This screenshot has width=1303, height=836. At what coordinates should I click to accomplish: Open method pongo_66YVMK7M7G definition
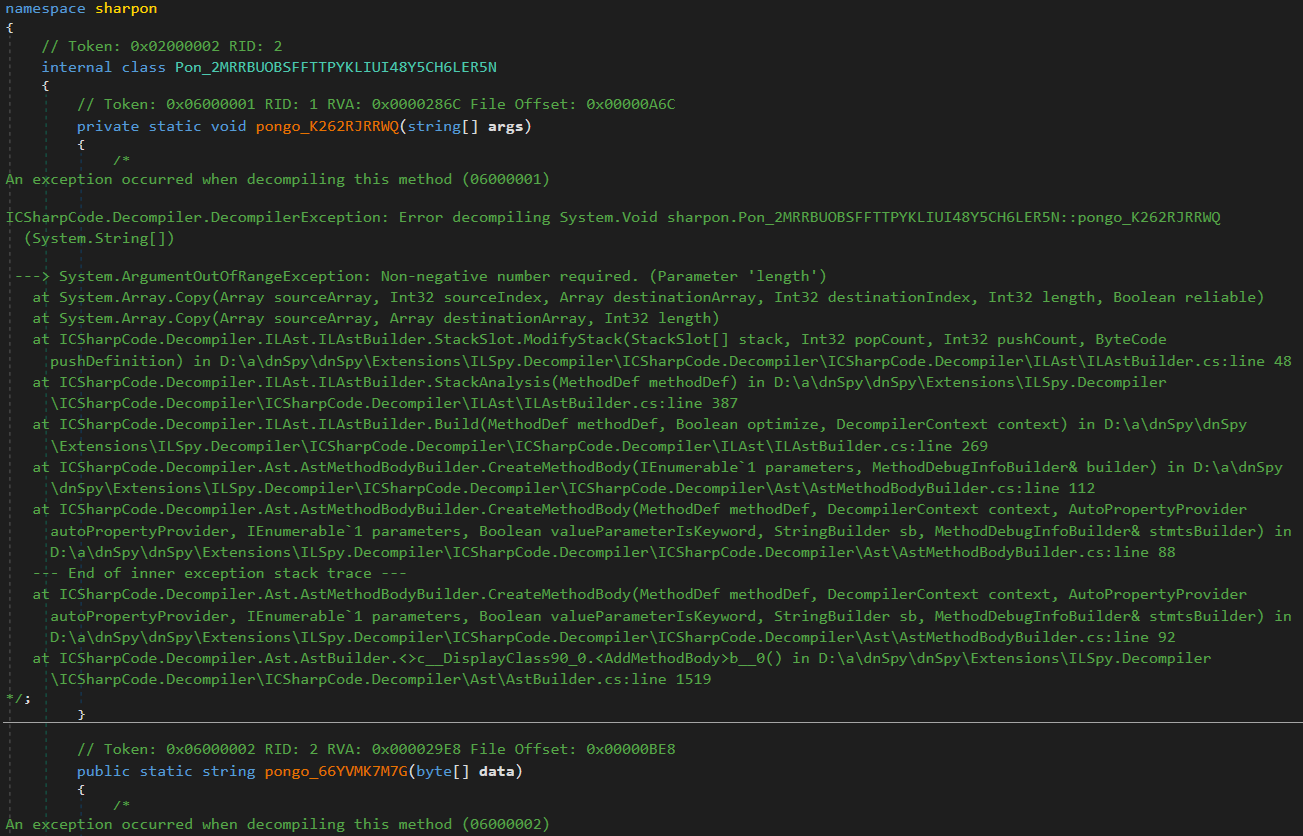coord(336,771)
